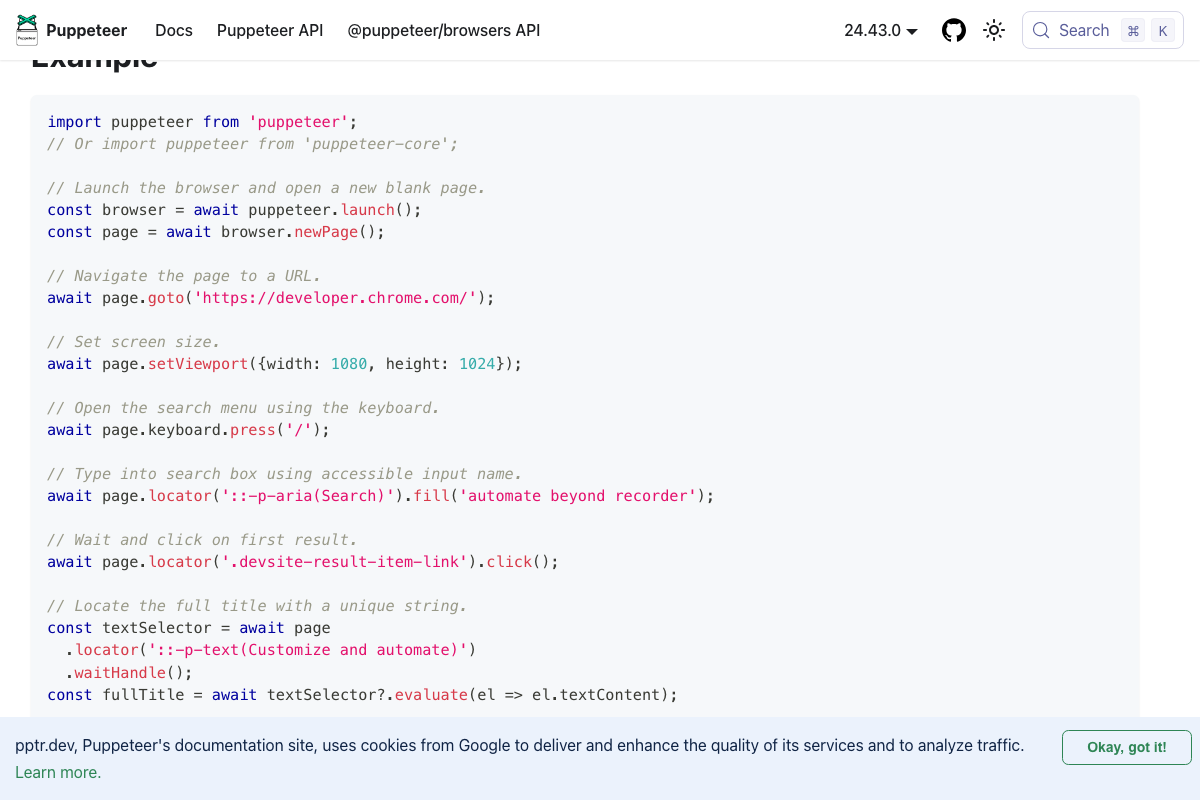Follow the Learn more link
Image resolution: width=1200 pixels, height=800 pixels.
(x=58, y=772)
